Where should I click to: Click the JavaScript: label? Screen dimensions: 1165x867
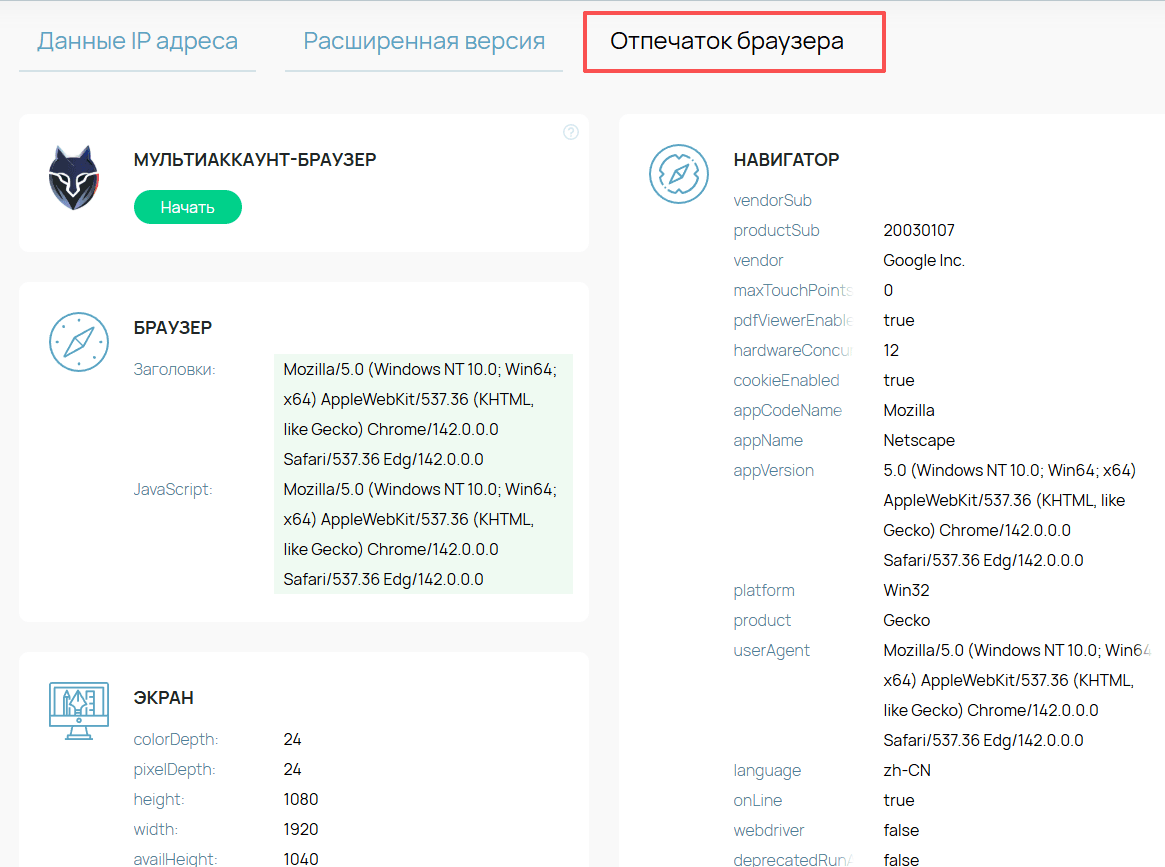pyautogui.click(x=172, y=490)
